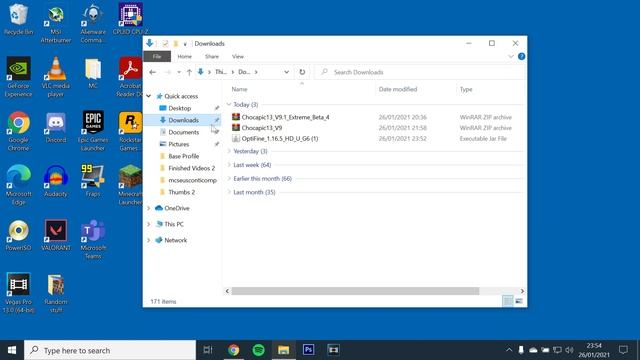The height and width of the screenshot is (360, 640).
Task: Open Photoshop from the taskbar
Action: (309, 350)
